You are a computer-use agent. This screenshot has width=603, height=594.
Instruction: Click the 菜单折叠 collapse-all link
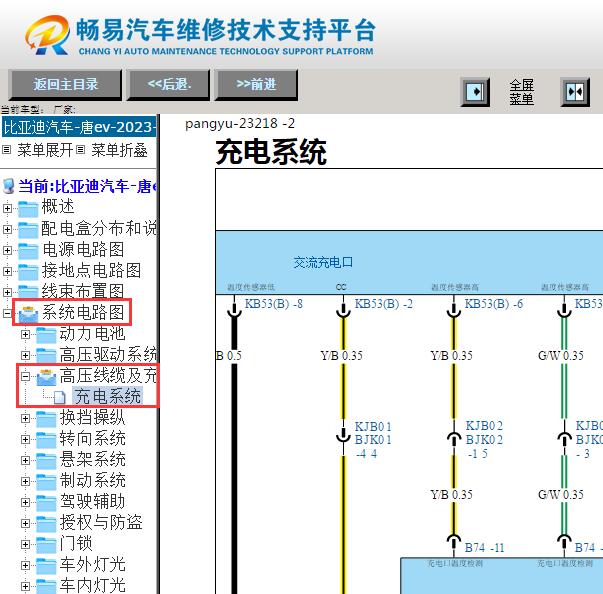click(119, 150)
